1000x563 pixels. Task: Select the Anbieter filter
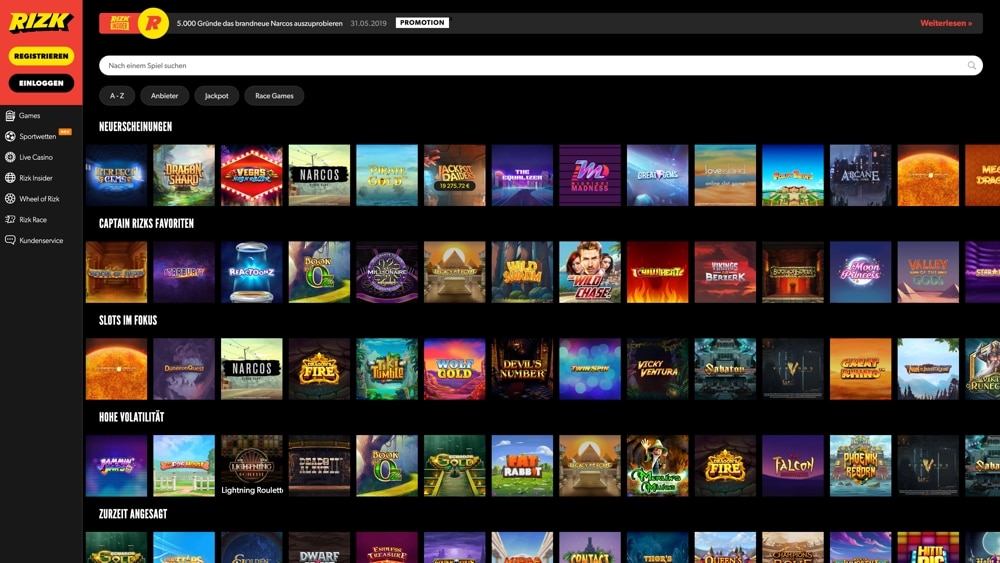pyautogui.click(x=165, y=96)
